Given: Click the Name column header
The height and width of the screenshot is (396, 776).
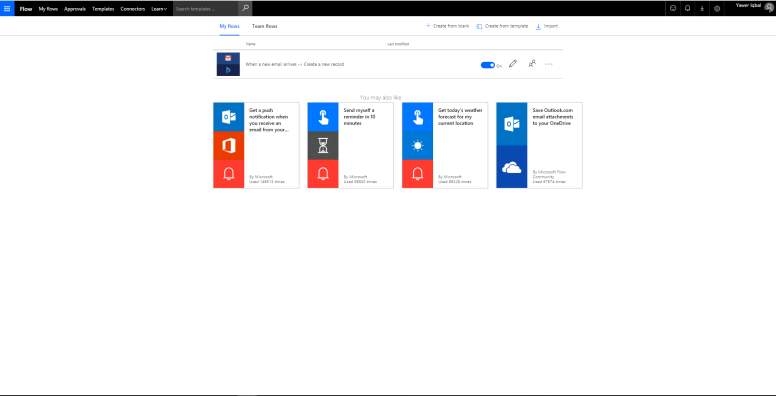Looking at the screenshot, I should coord(250,44).
